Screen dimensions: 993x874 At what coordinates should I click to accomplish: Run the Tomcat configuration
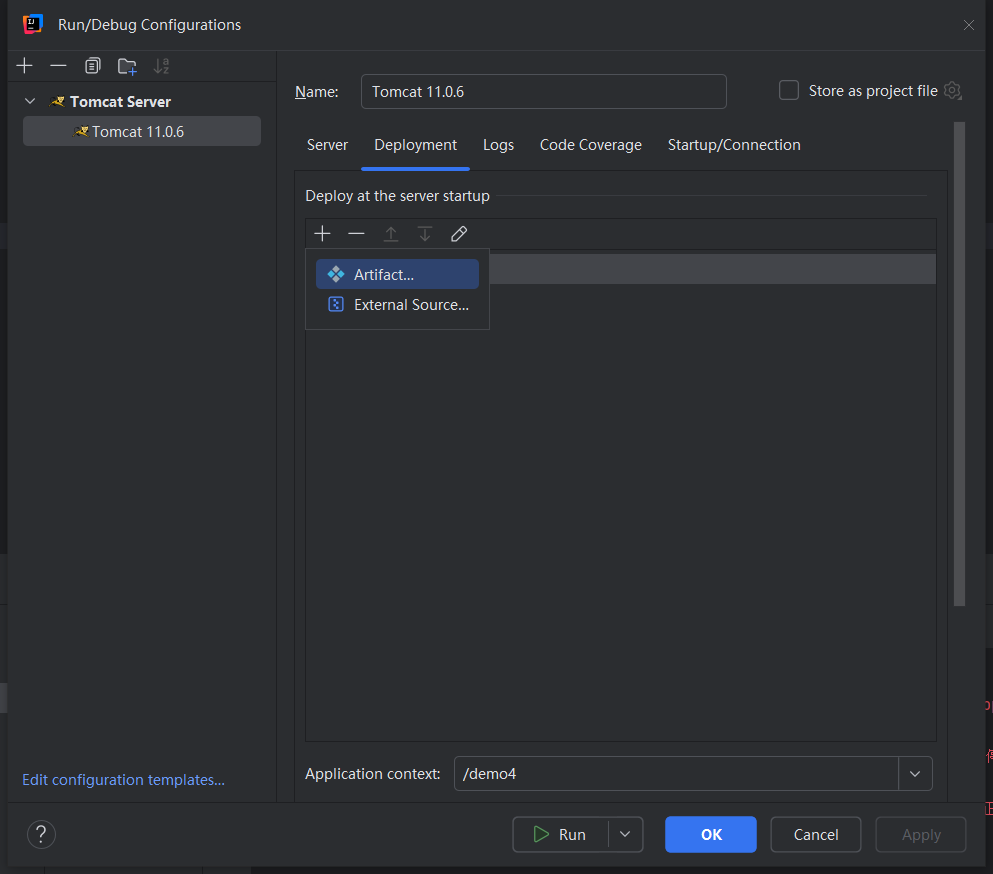pyautogui.click(x=560, y=834)
